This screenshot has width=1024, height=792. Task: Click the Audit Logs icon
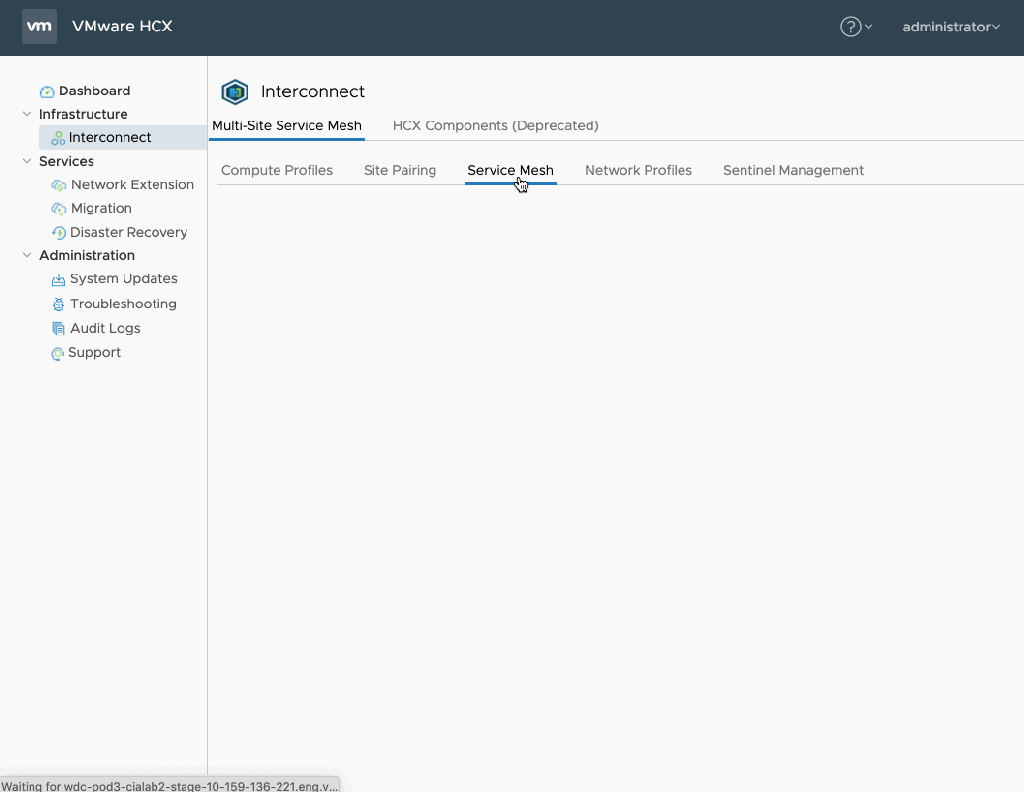pyautogui.click(x=58, y=328)
